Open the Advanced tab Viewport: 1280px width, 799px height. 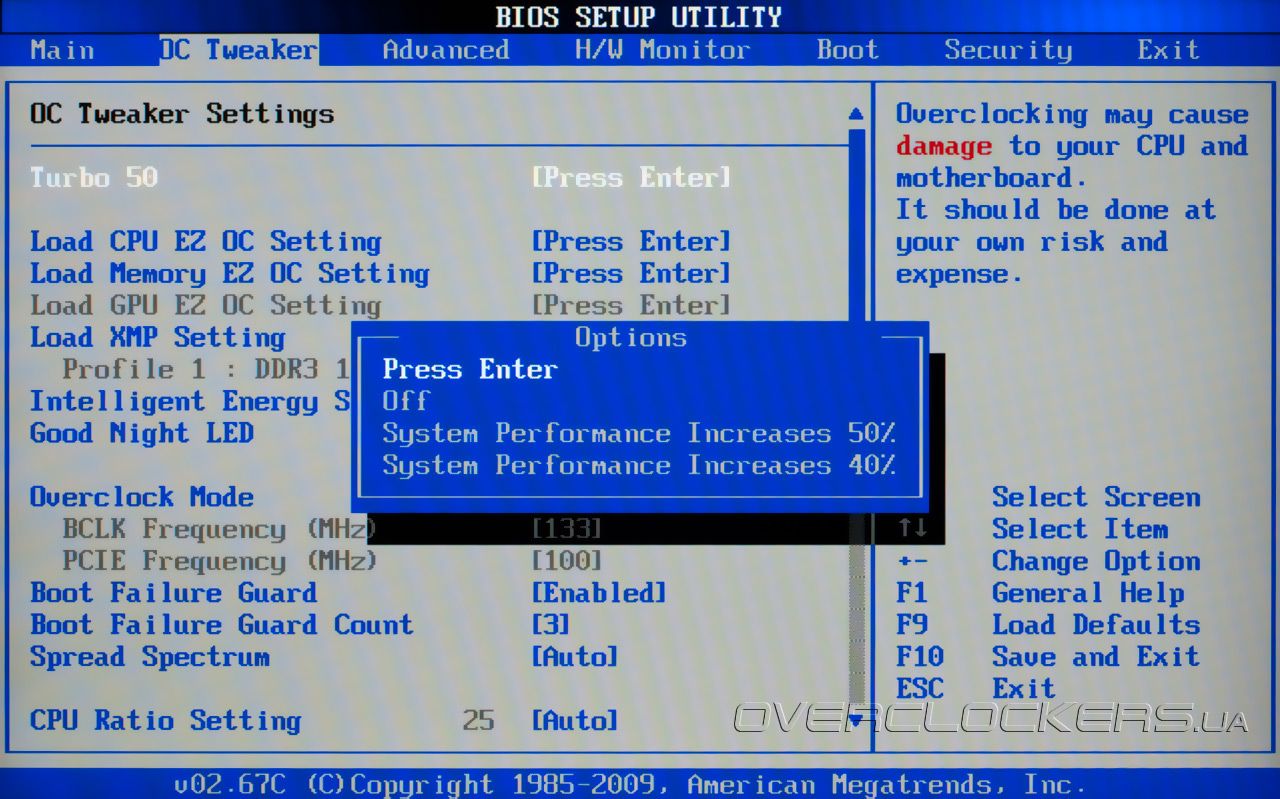pyautogui.click(x=446, y=50)
